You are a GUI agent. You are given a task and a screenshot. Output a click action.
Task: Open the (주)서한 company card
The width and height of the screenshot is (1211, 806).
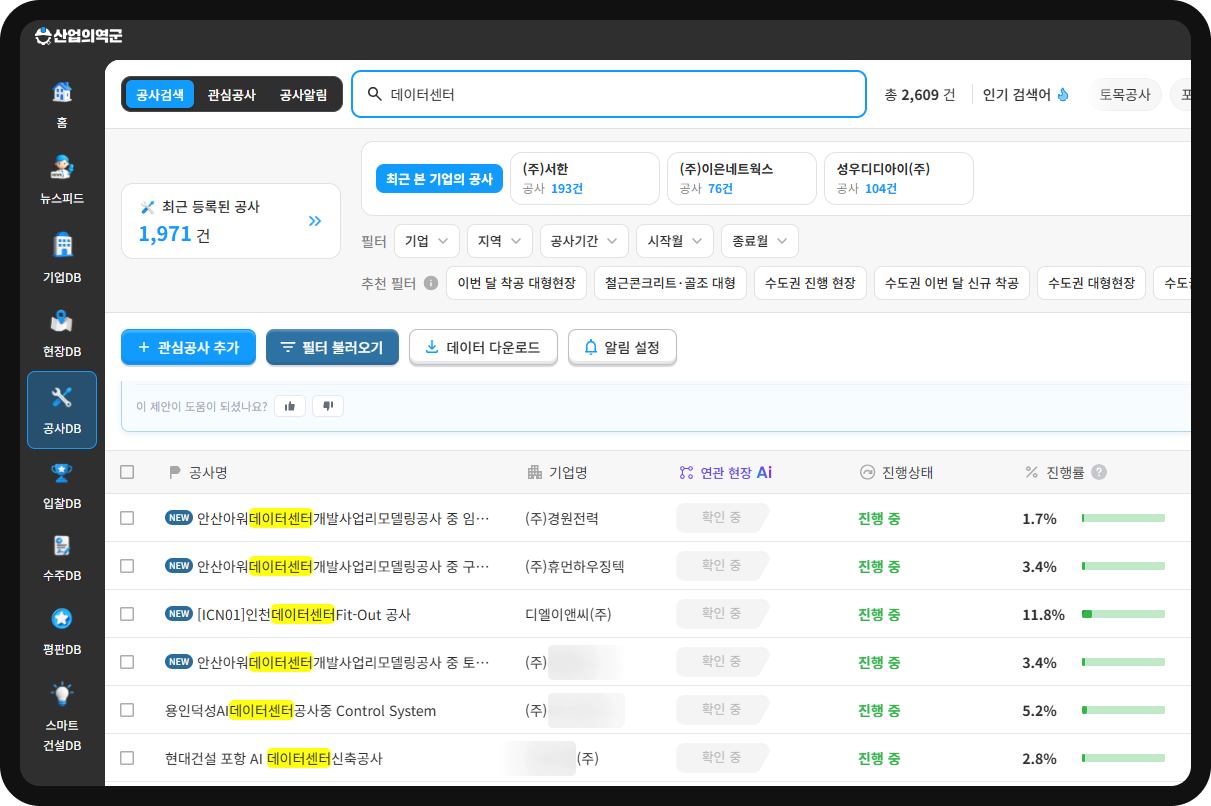[585, 179]
